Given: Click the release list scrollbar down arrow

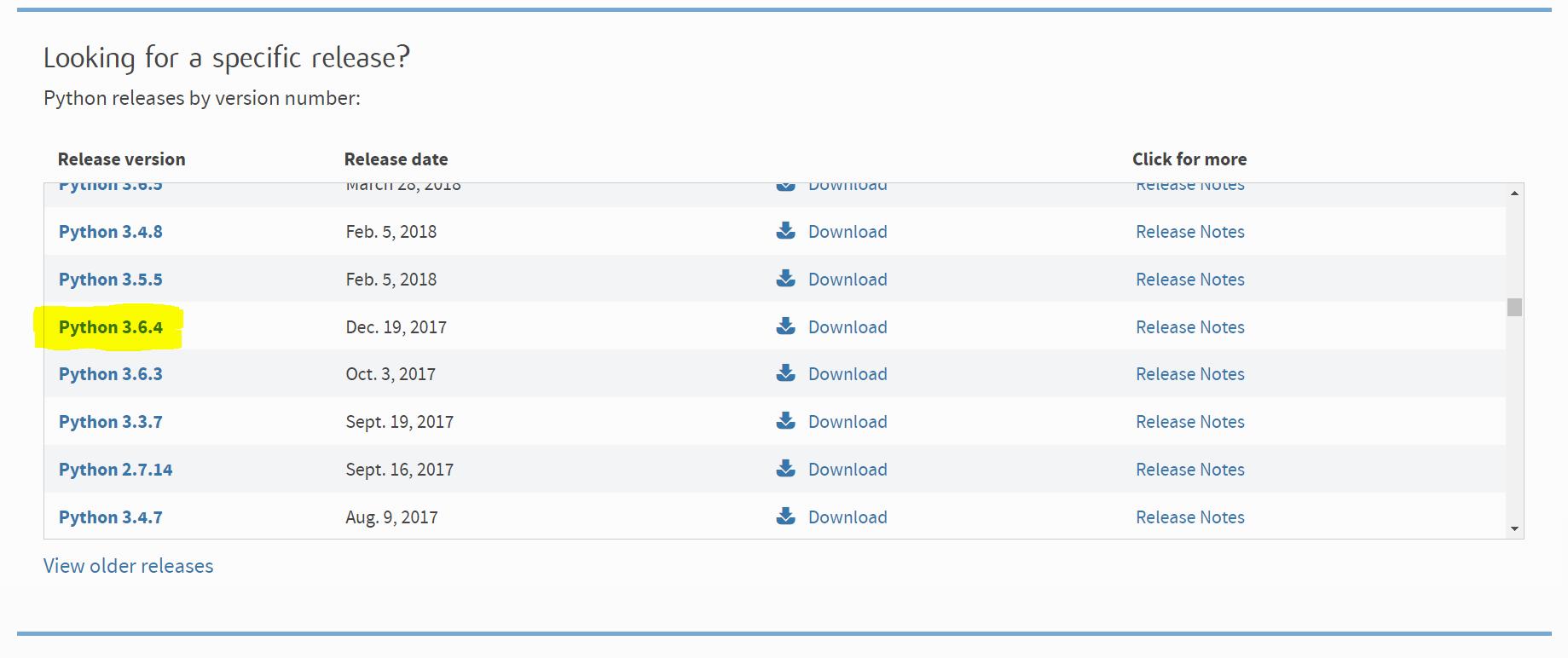Looking at the screenshot, I should pos(1514,528).
